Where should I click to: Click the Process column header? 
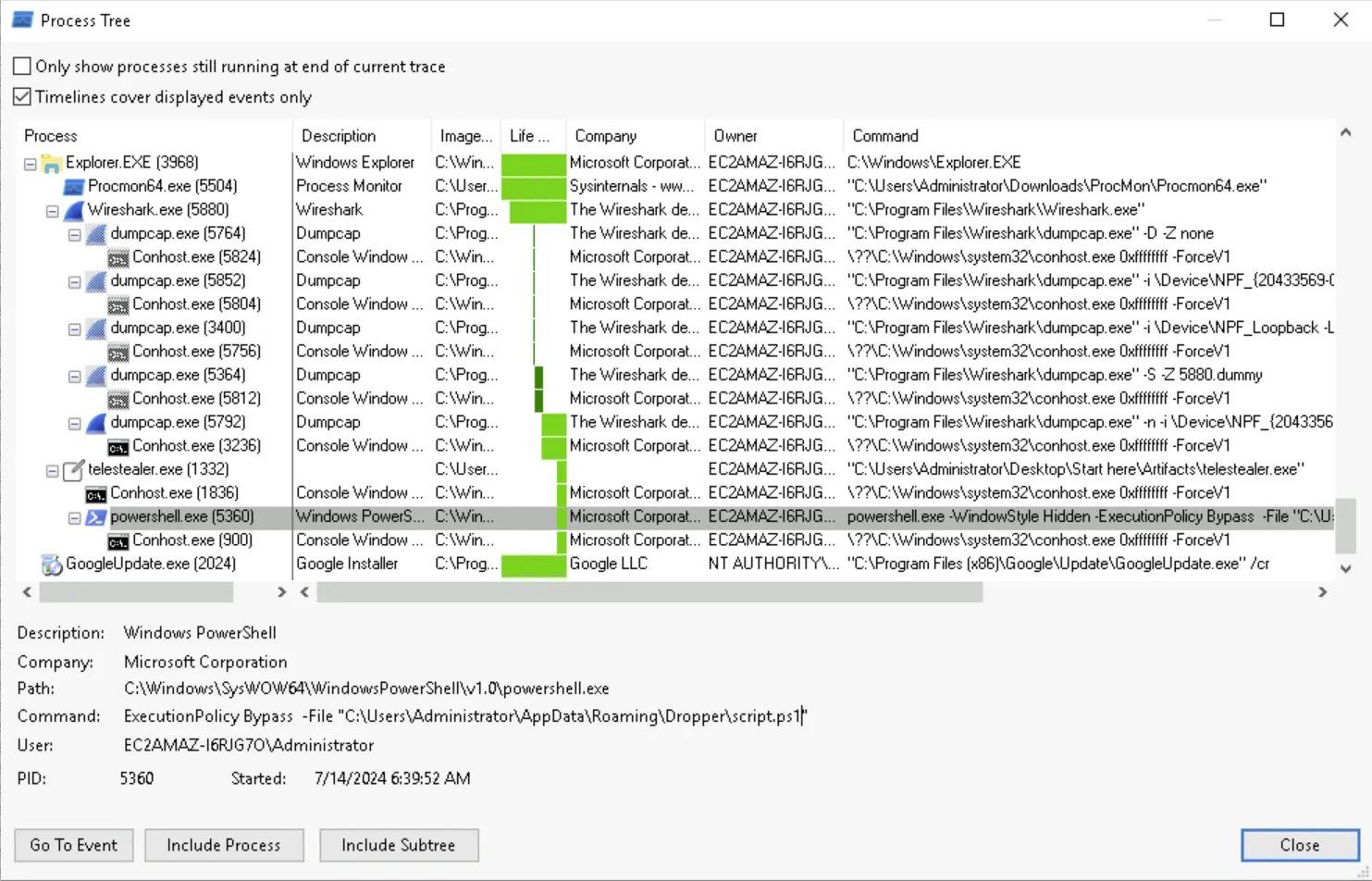(x=154, y=136)
